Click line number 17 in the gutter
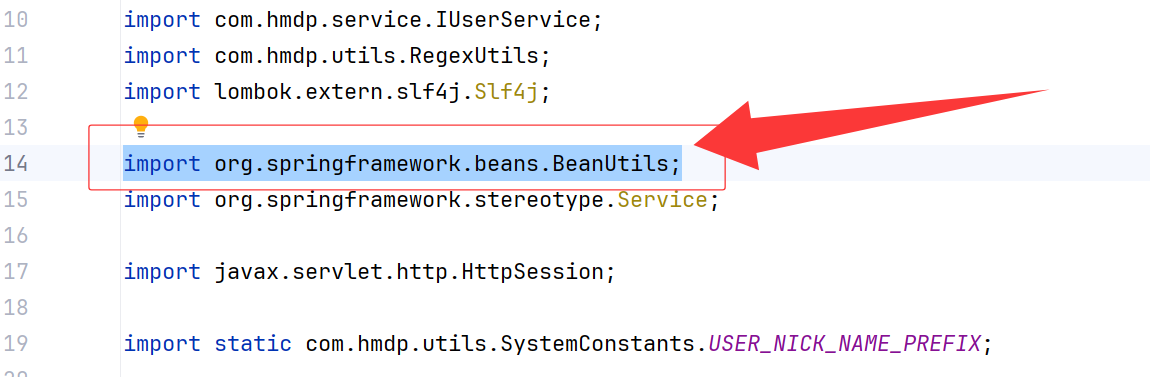This screenshot has width=1150, height=377. pyautogui.click(x=15, y=272)
